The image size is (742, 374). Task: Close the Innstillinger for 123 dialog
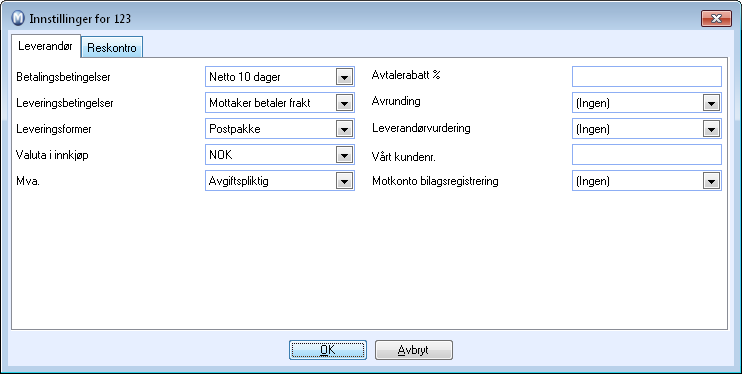click(x=716, y=18)
